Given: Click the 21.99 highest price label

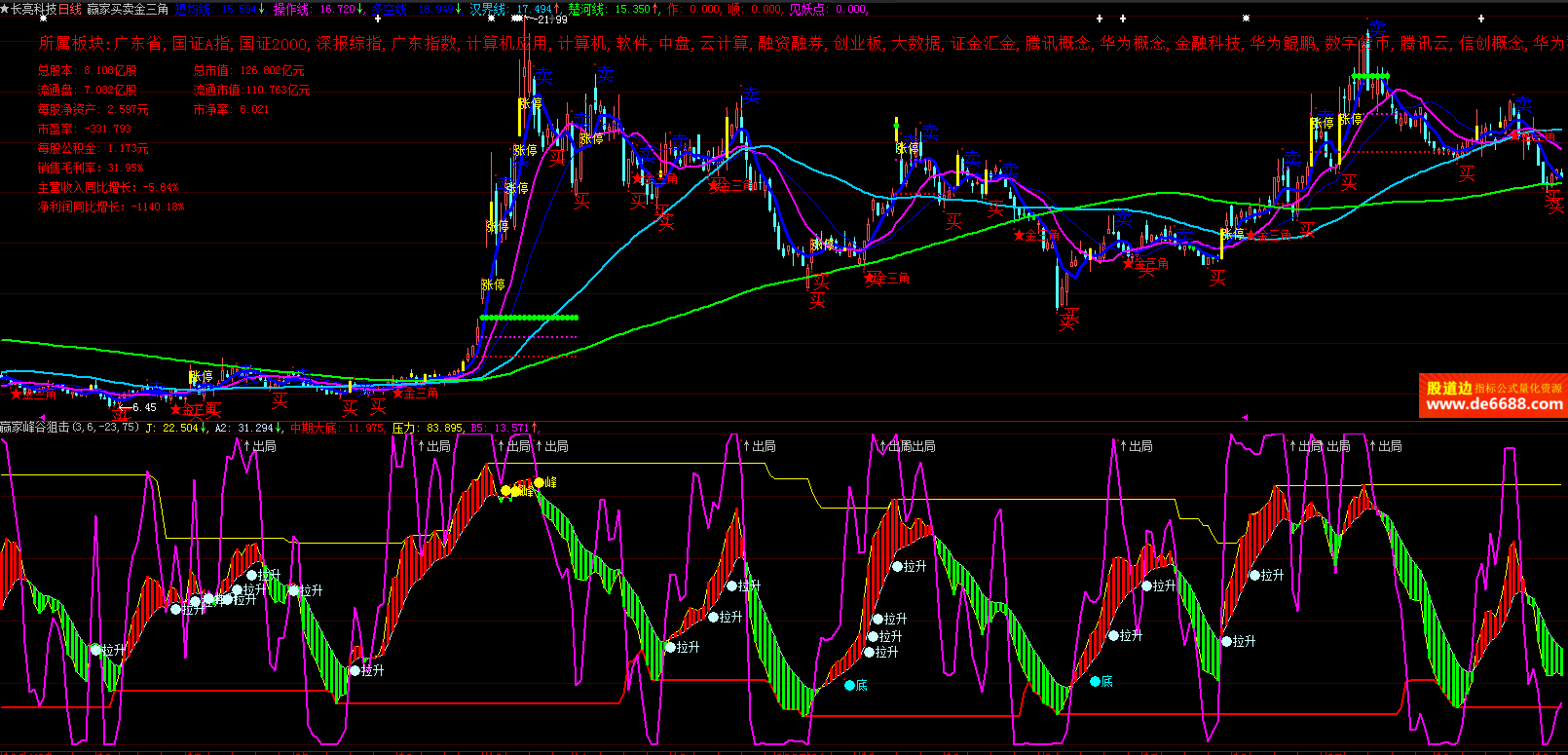Looking at the screenshot, I should [x=551, y=19].
